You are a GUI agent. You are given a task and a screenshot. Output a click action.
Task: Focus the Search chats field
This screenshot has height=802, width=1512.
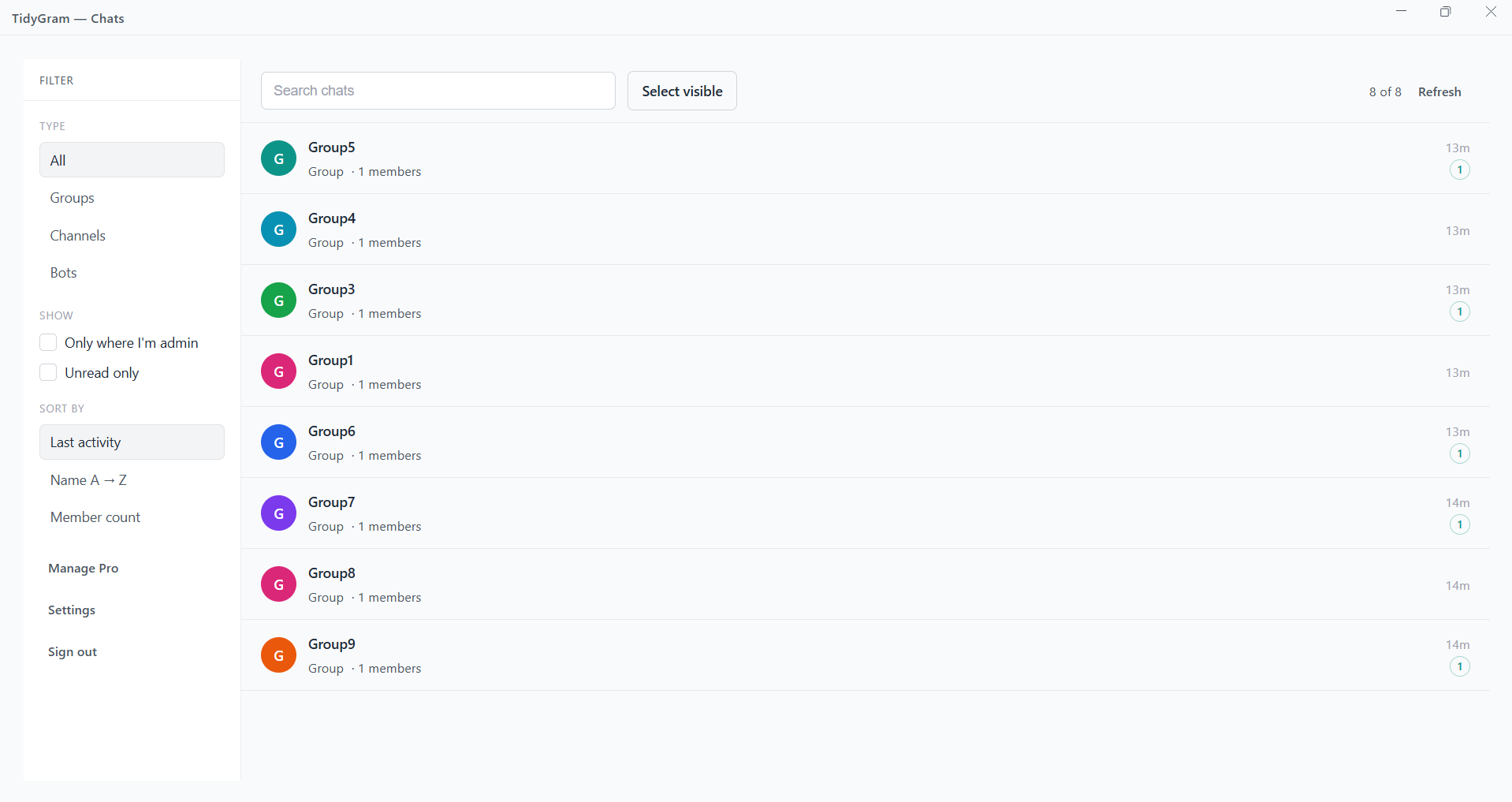[438, 91]
